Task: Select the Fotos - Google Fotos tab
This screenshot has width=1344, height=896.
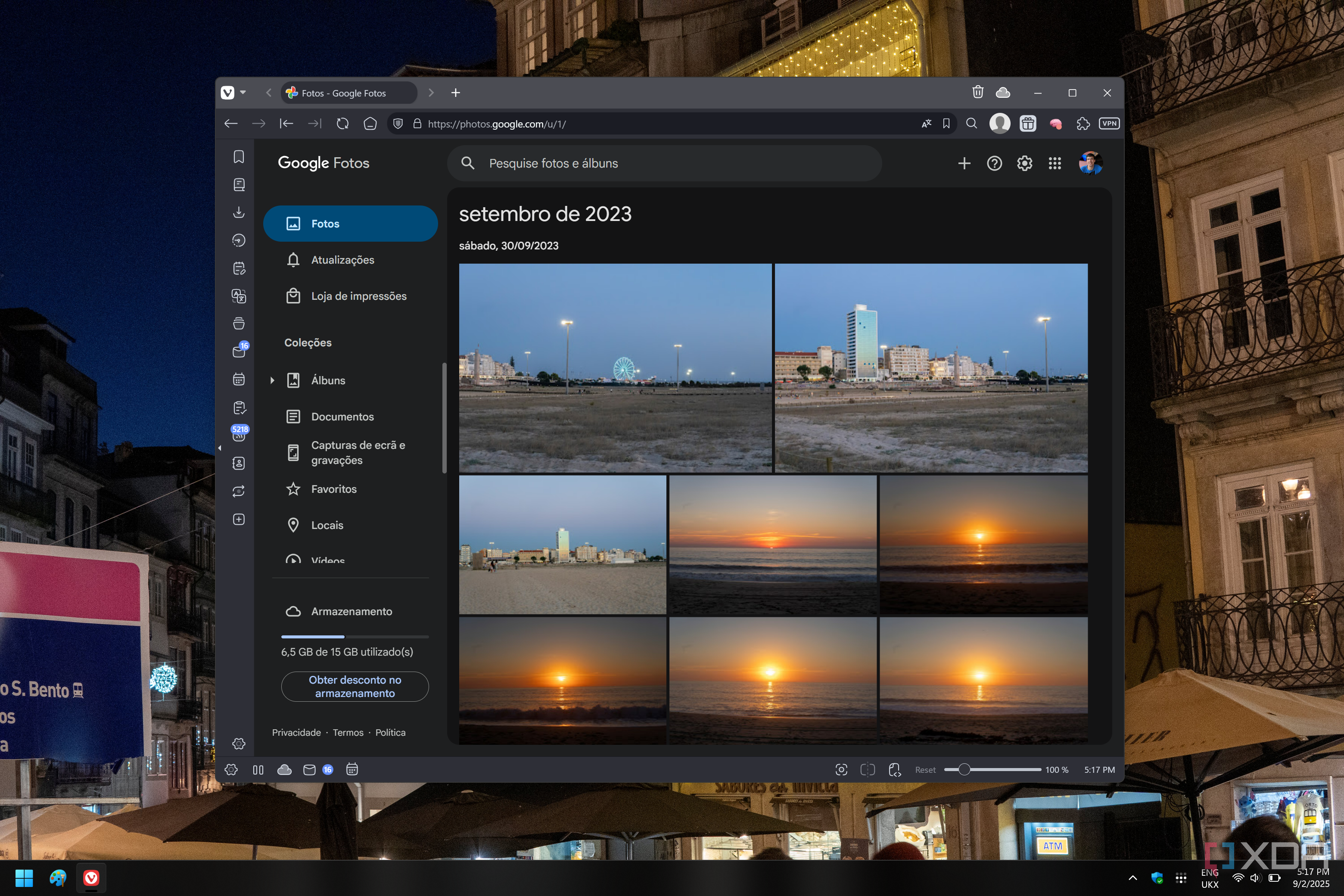Action: coord(348,93)
